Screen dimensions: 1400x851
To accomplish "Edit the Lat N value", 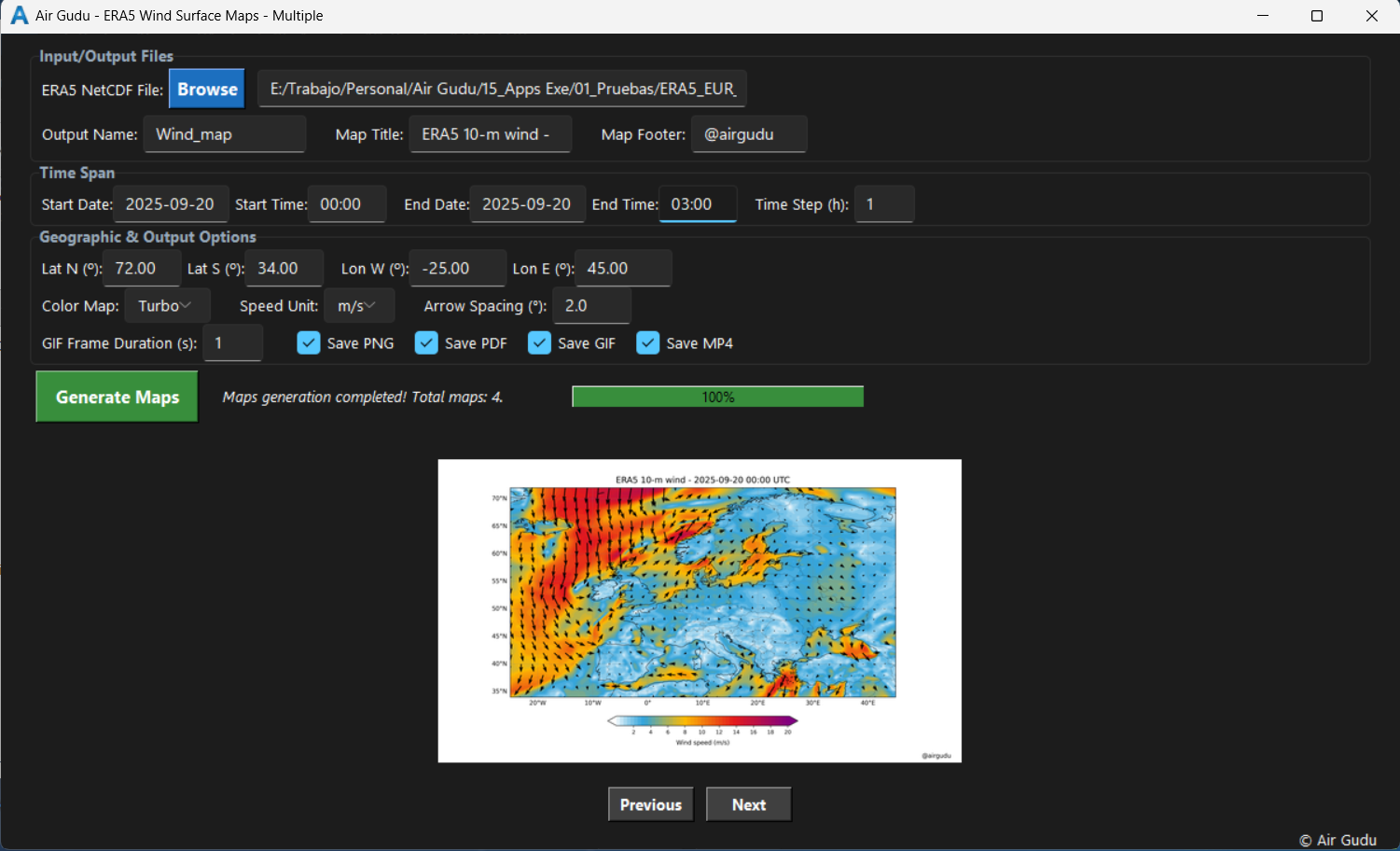I will pos(142,269).
